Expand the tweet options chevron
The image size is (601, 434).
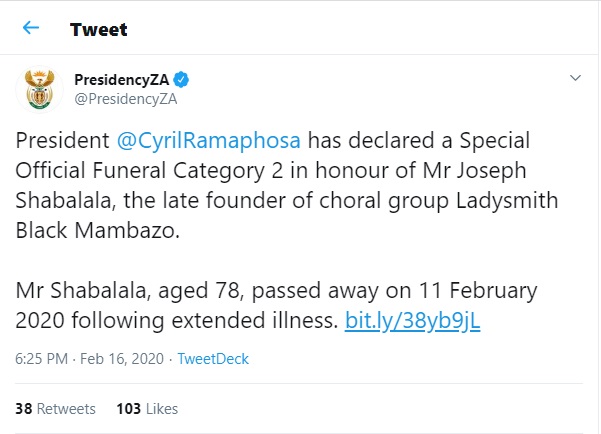[576, 78]
